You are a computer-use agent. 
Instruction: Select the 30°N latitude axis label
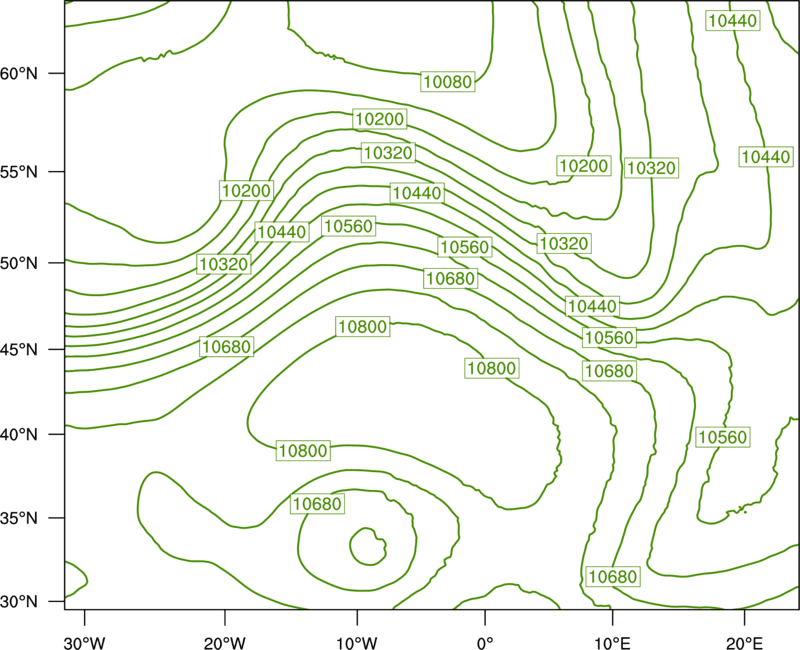click(19, 602)
